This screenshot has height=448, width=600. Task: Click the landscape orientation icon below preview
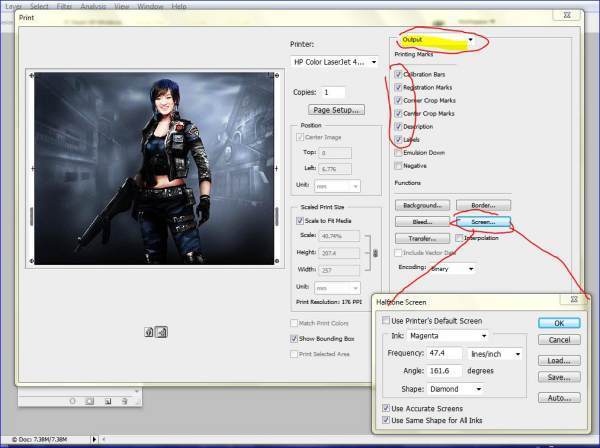pos(162,332)
